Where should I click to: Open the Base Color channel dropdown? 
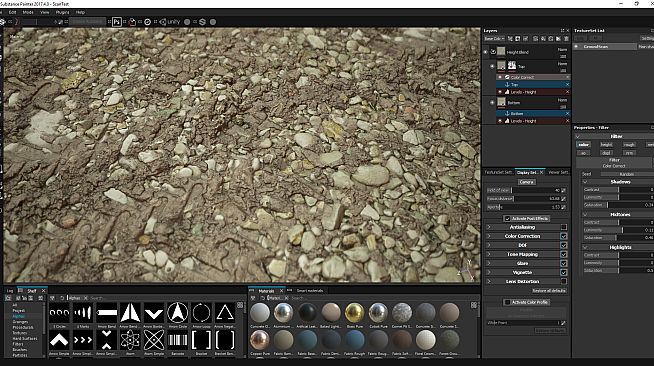pyautogui.click(x=494, y=39)
